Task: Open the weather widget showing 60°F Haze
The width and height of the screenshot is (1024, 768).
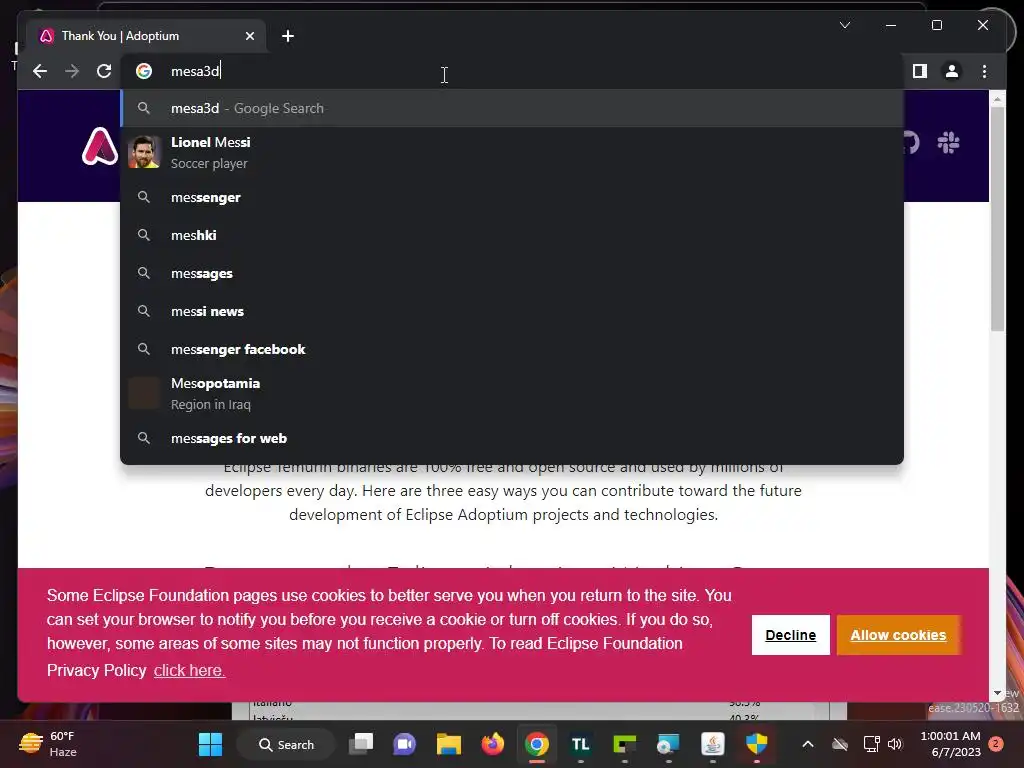Action: (x=48, y=744)
